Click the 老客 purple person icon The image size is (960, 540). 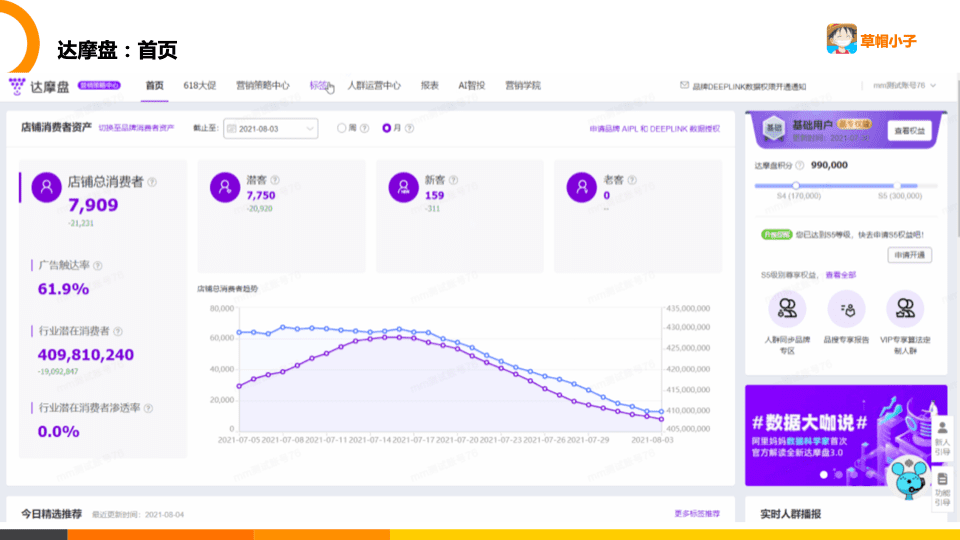582,187
